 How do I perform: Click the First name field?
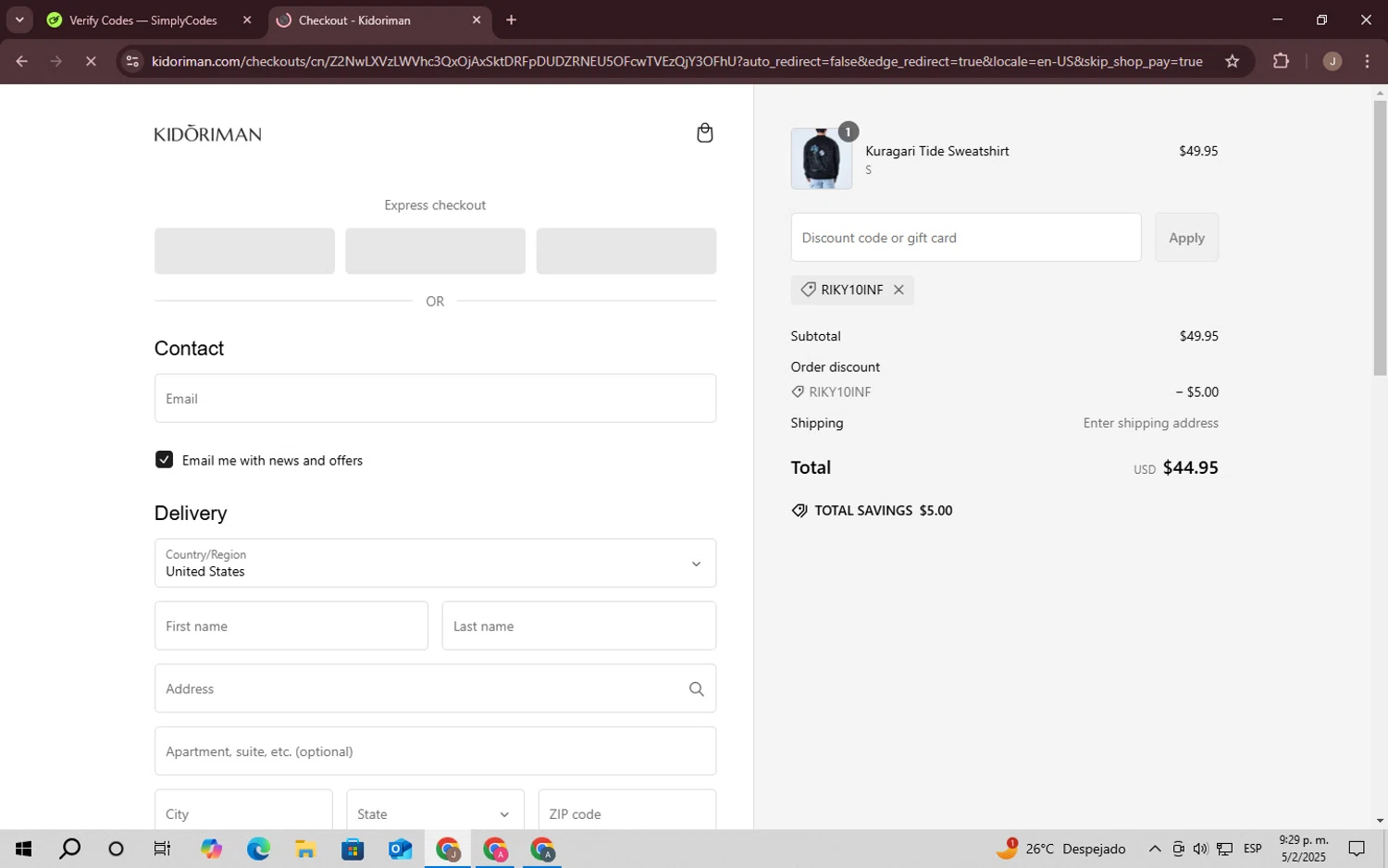pyautogui.click(x=291, y=626)
